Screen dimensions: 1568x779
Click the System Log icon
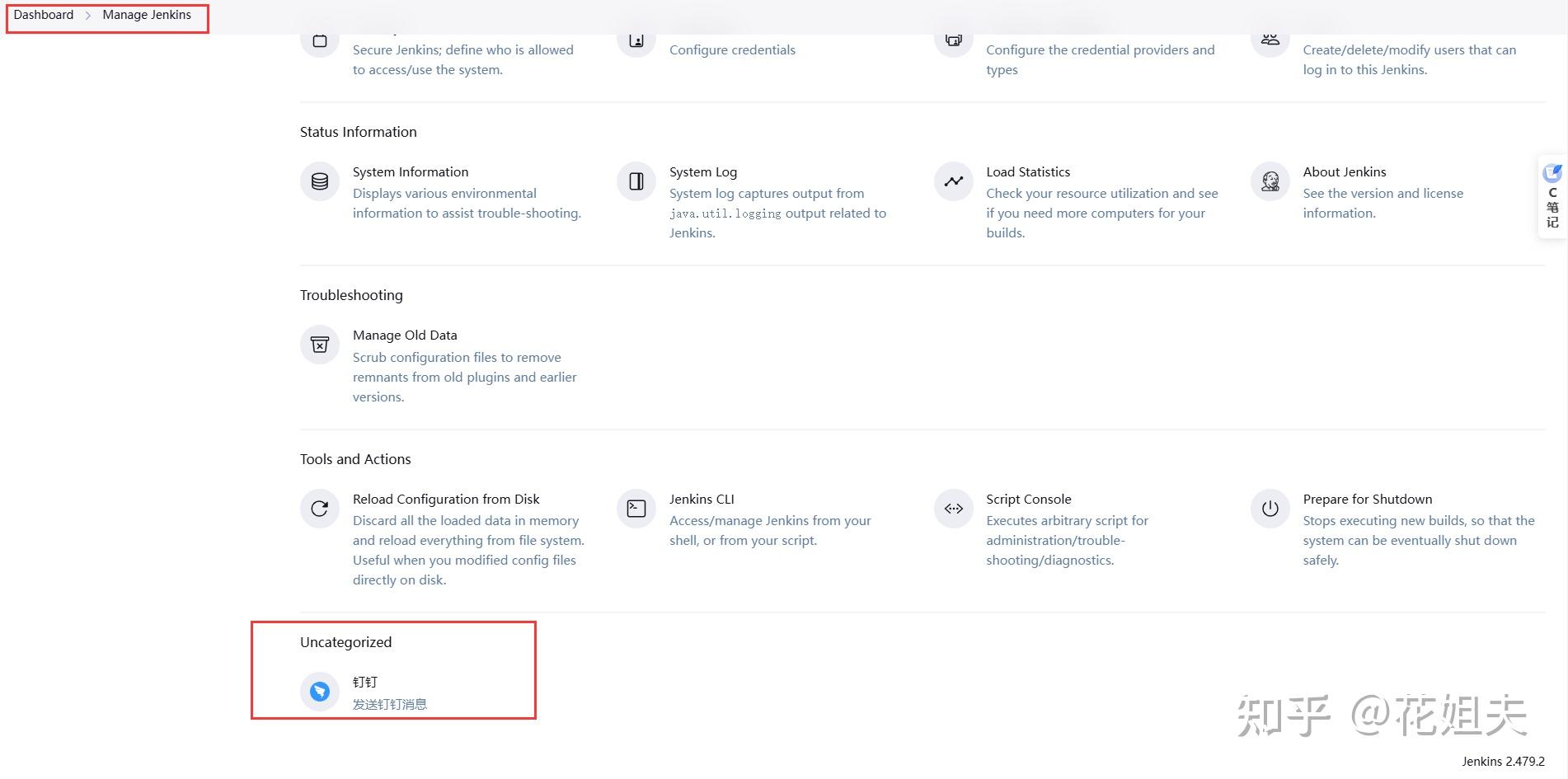click(x=636, y=181)
